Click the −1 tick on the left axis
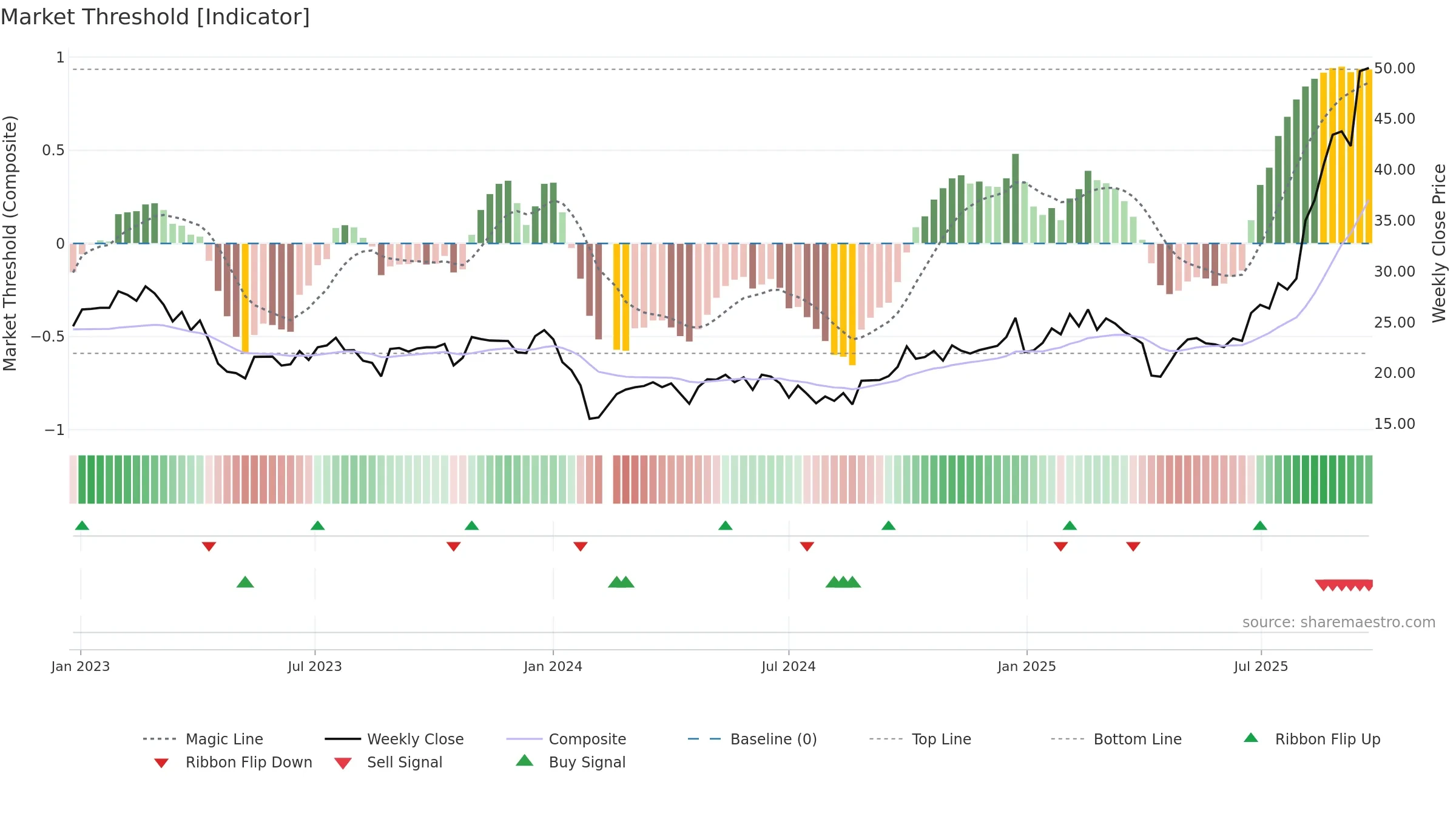The height and width of the screenshot is (819, 1456). point(55,430)
